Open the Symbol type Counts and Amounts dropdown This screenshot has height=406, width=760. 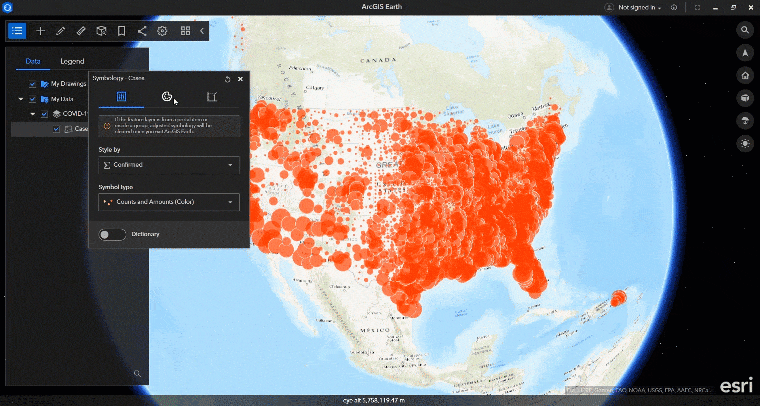coord(169,202)
